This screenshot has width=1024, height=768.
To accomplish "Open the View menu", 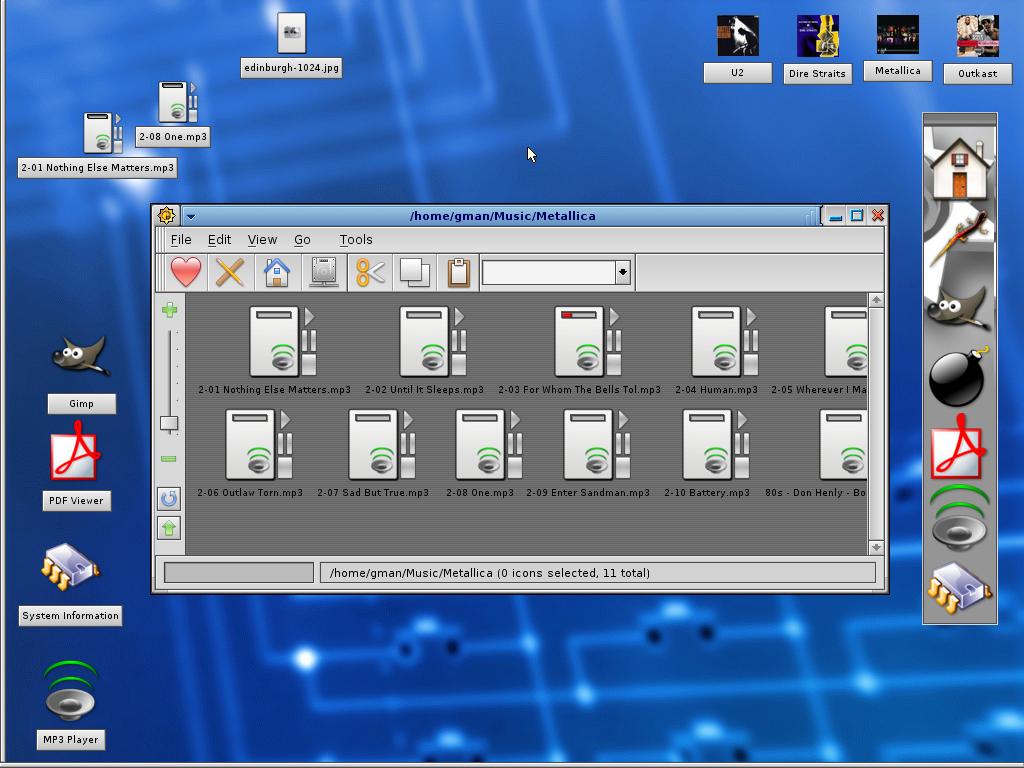I will pos(263,240).
